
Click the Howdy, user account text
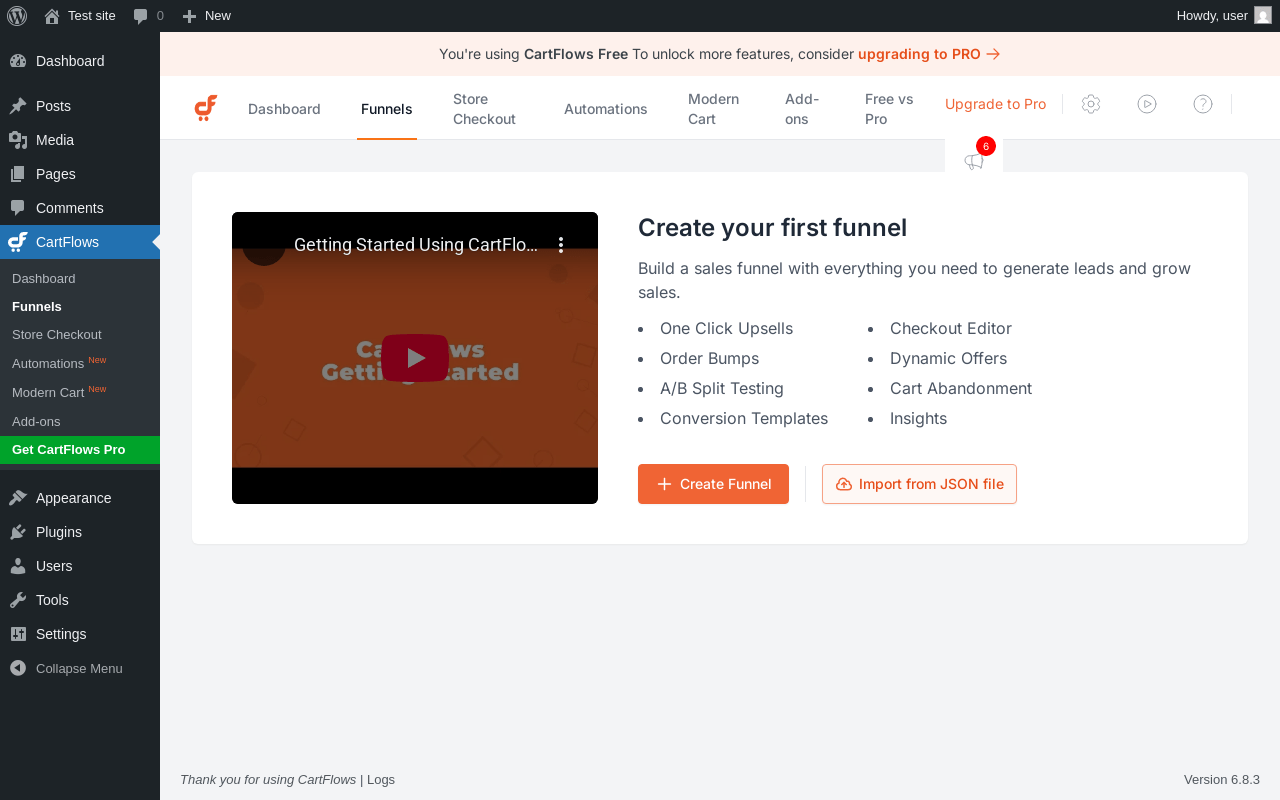click(1212, 15)
